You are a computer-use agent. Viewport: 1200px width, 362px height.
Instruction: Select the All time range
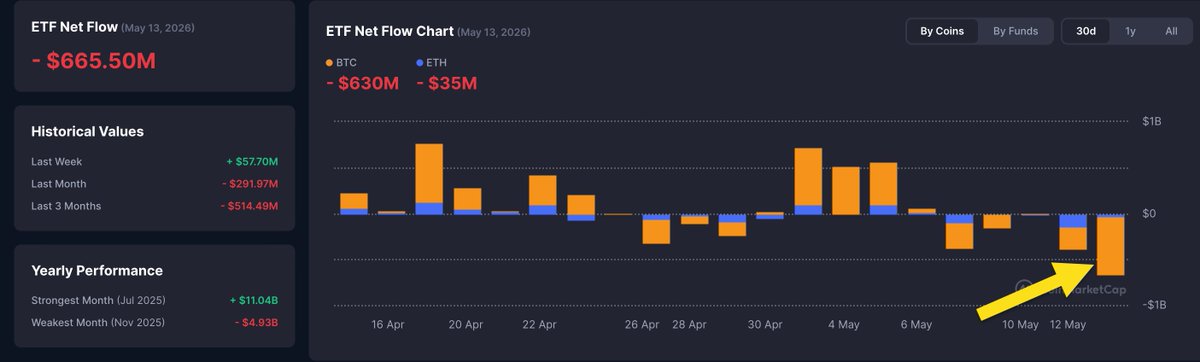coord(1171,31)
